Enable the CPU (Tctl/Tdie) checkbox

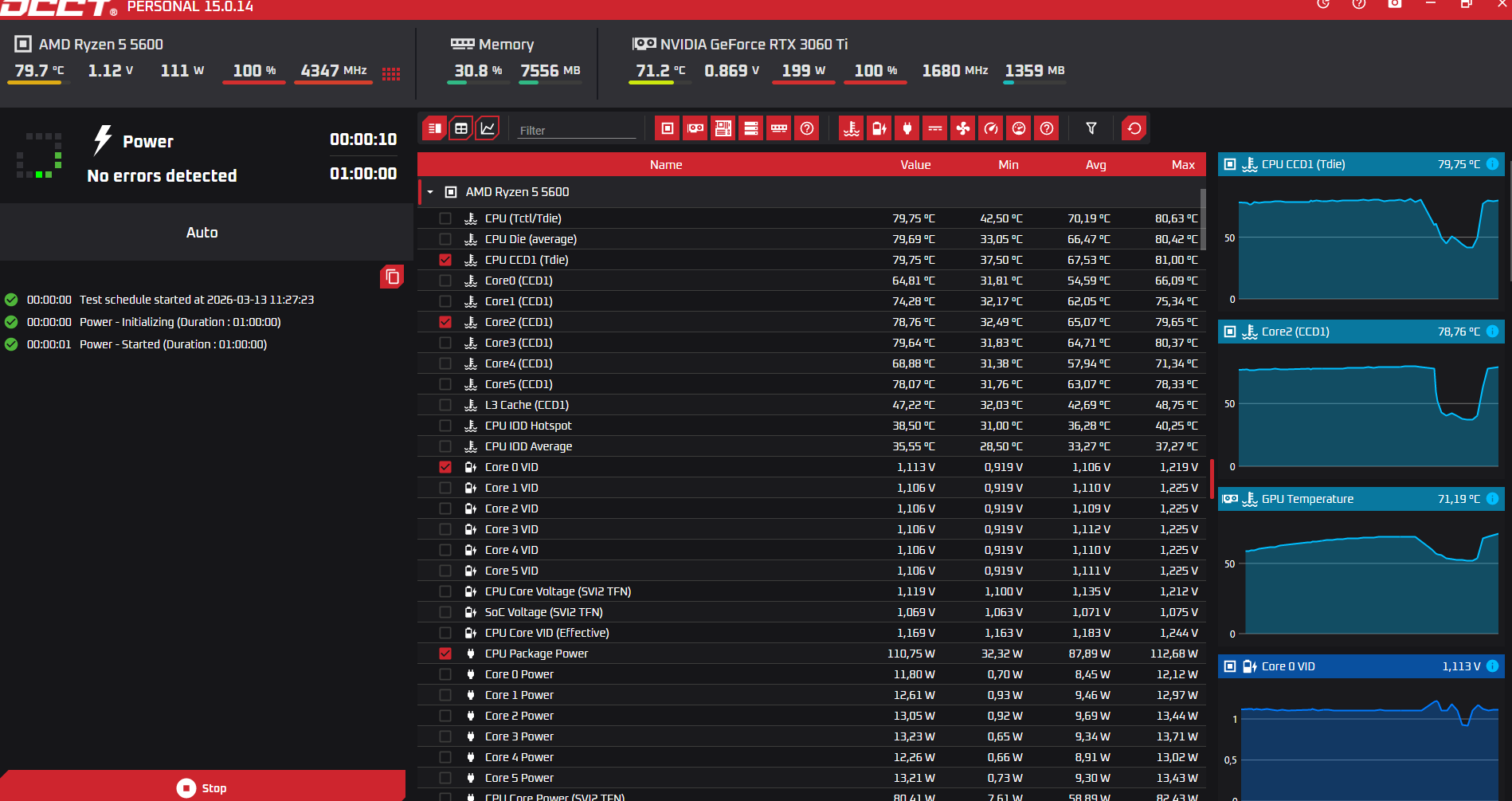pos(445,218)
